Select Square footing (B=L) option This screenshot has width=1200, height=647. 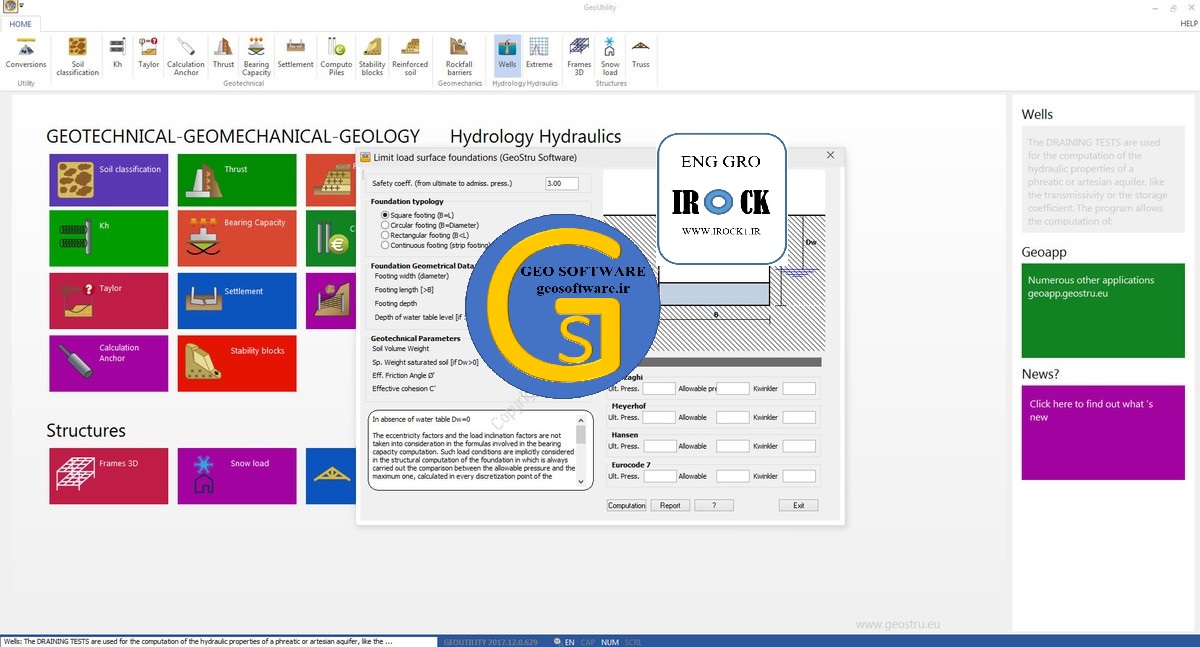pos(385,215)
